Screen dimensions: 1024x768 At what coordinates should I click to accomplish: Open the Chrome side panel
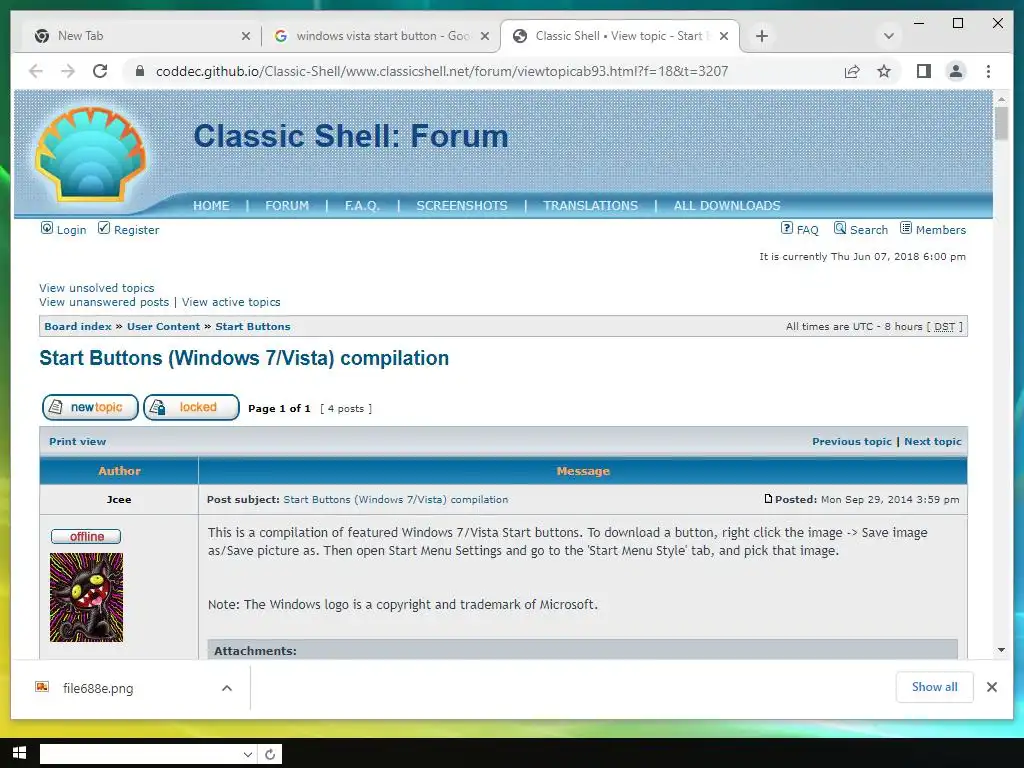pyautogui.click(x=923, y=71)
